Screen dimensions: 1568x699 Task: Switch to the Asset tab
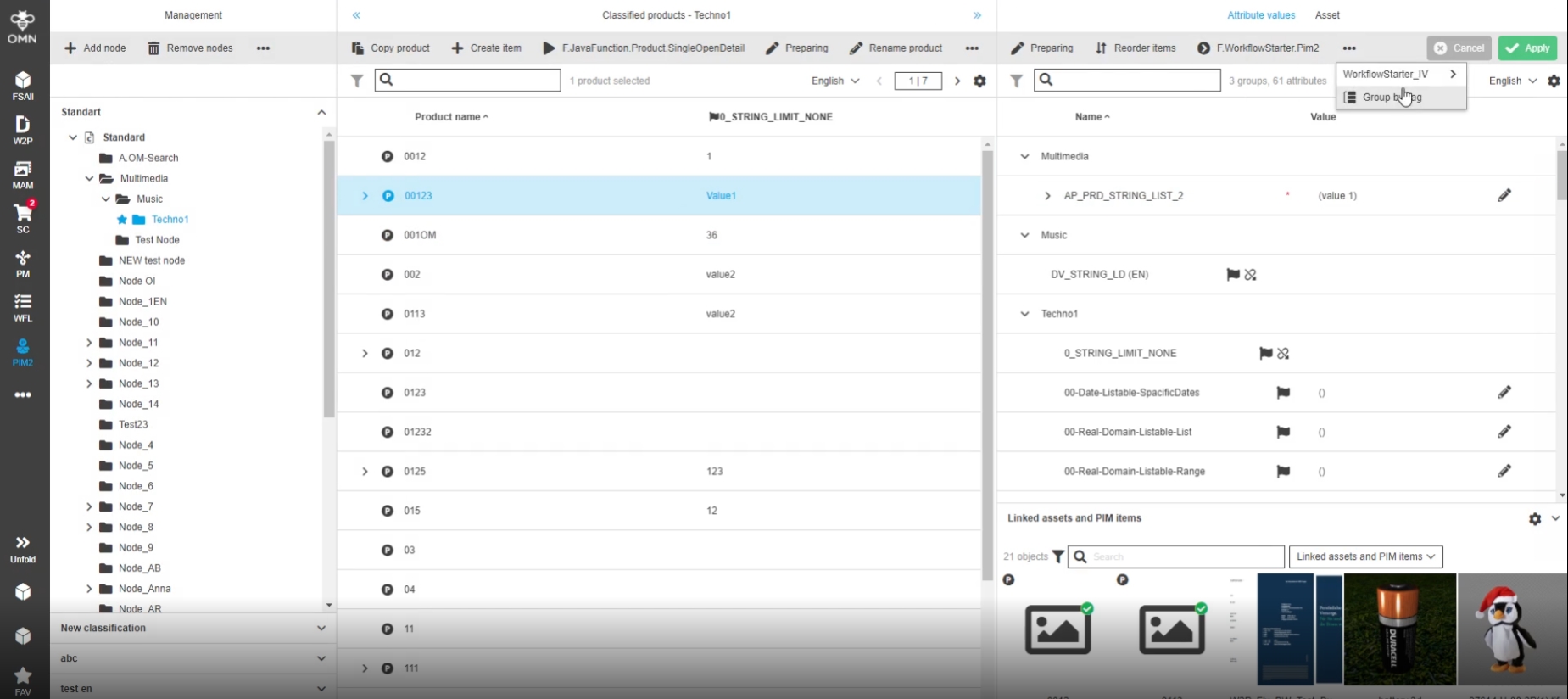tap(1327, 15)
